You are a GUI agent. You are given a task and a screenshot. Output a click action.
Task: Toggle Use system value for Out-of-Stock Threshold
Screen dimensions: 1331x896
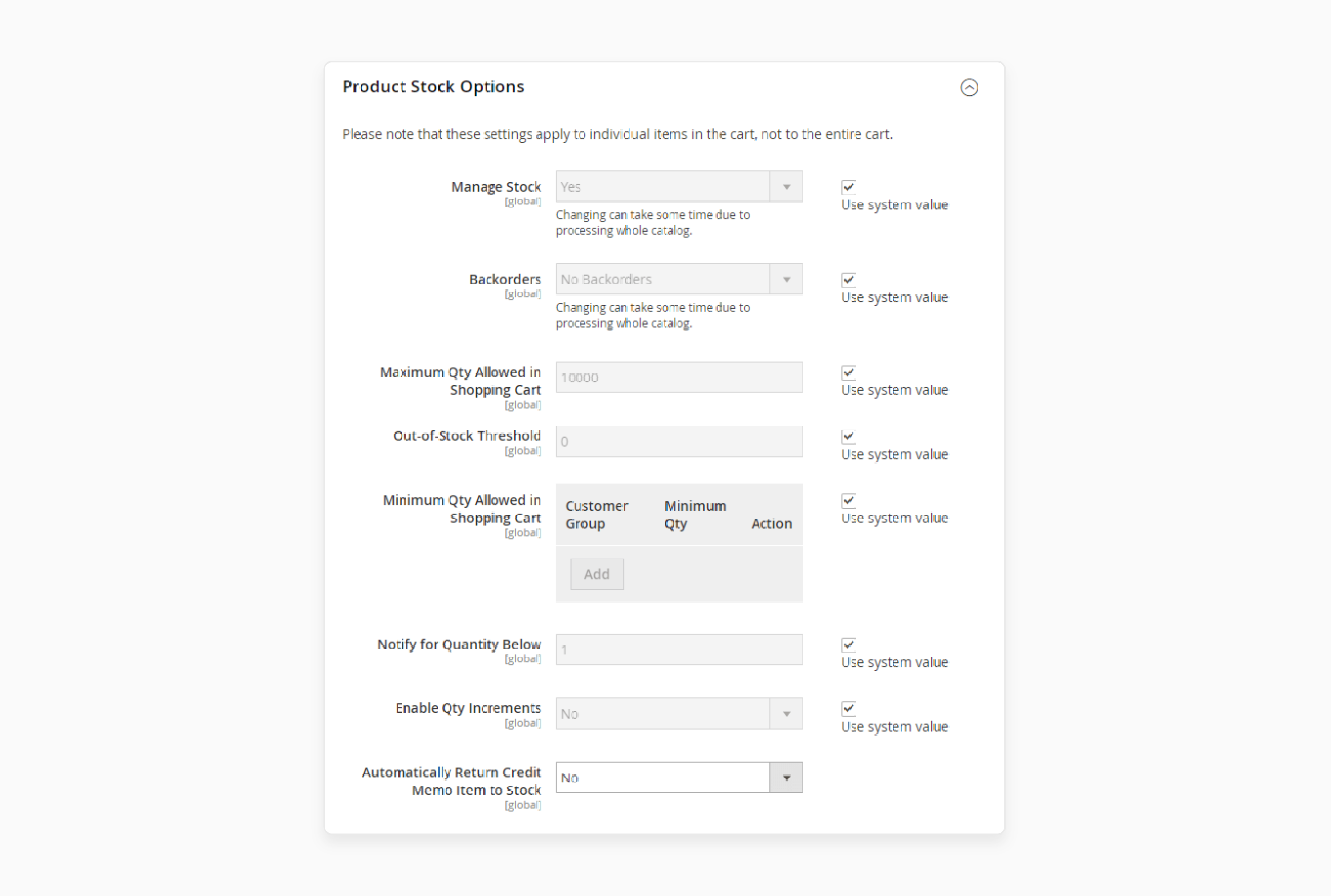848,437
